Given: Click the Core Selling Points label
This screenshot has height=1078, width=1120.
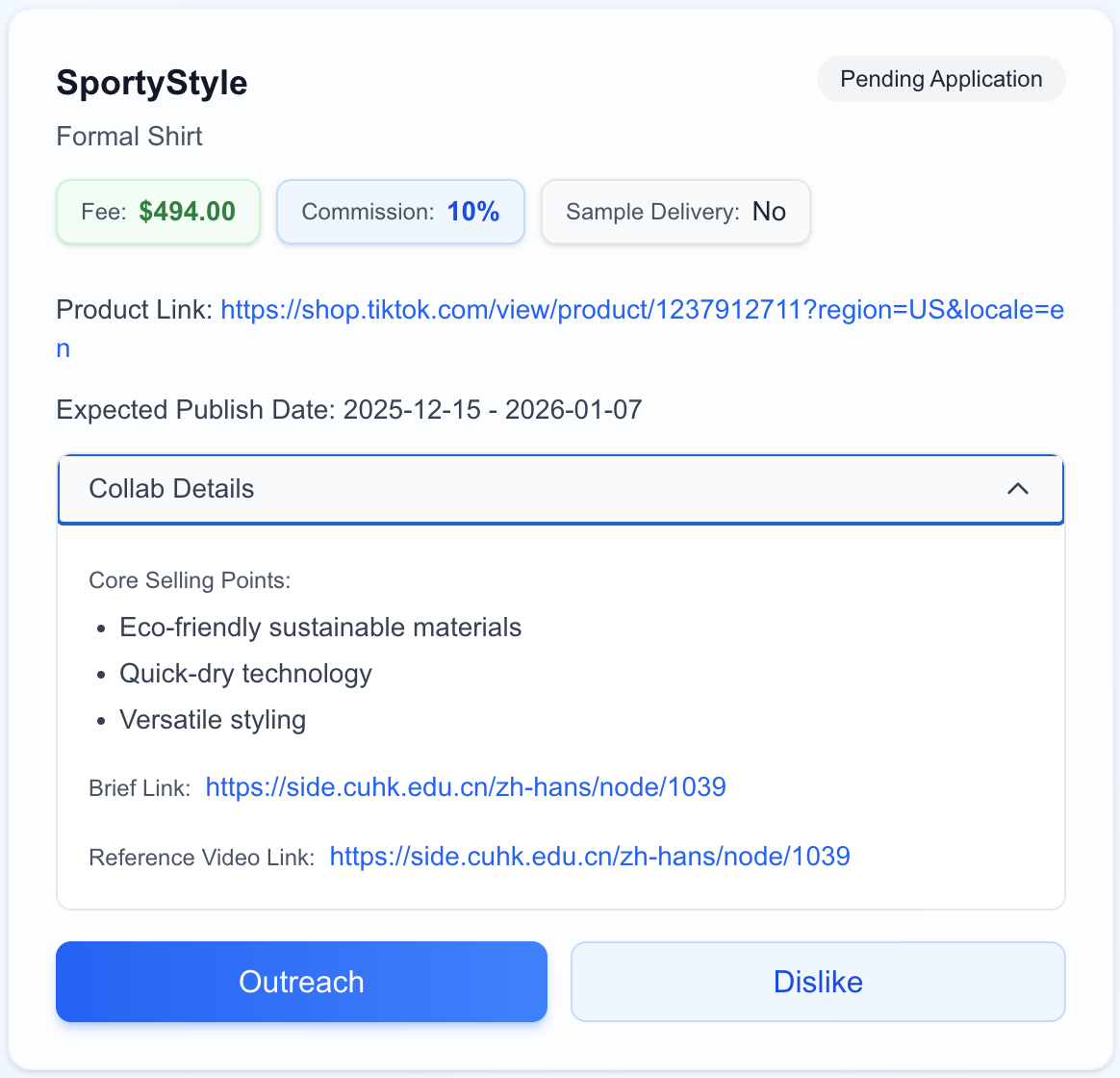Looking at the screenshot, I should [190, 580].
